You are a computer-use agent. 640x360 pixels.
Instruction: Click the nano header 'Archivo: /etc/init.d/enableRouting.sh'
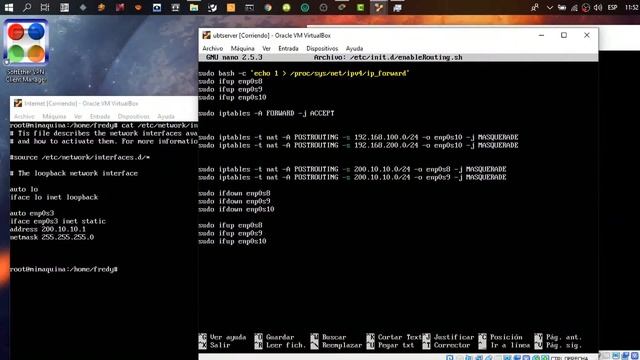click(388, 58)
